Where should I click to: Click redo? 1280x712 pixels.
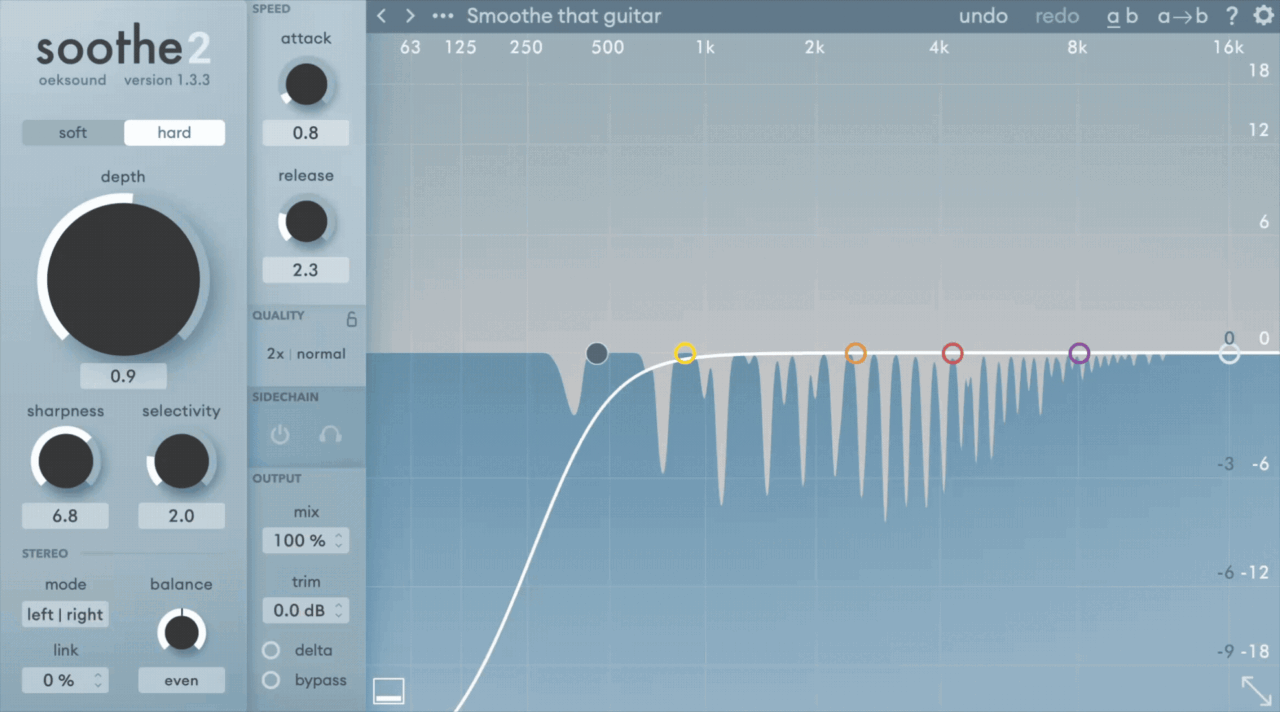1057,16
